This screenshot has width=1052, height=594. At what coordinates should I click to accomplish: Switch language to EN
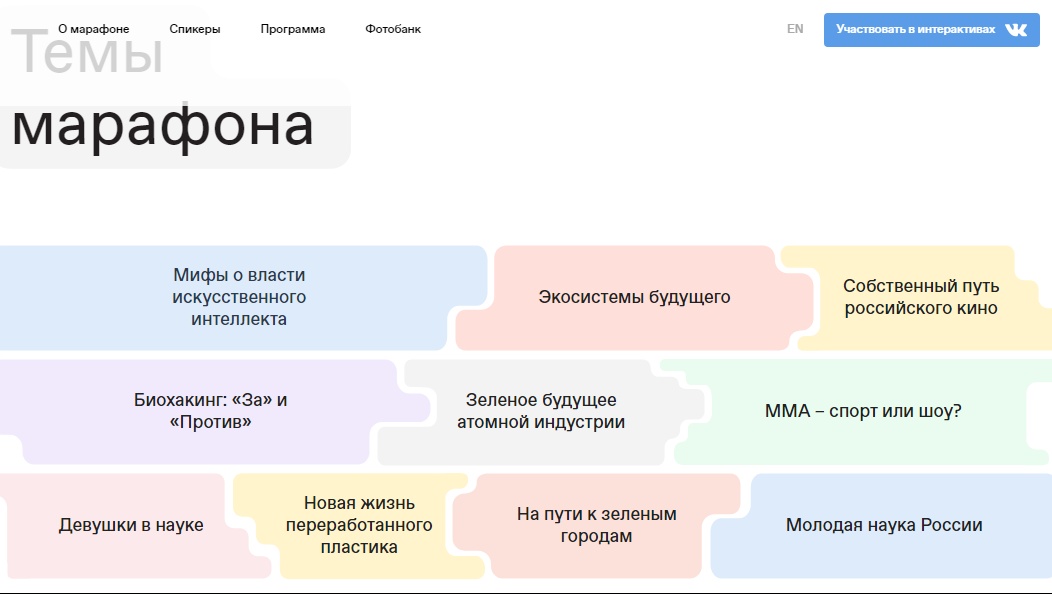[x=795, y=29]
